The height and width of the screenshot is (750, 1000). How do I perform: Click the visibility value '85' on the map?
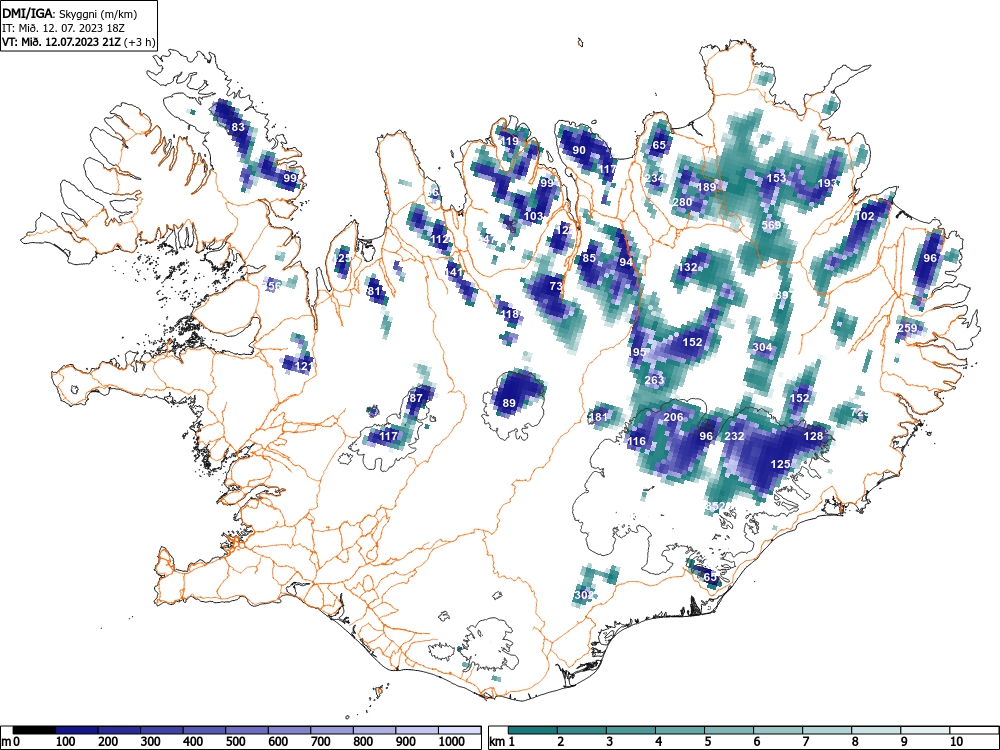click(x=589, y=258)
